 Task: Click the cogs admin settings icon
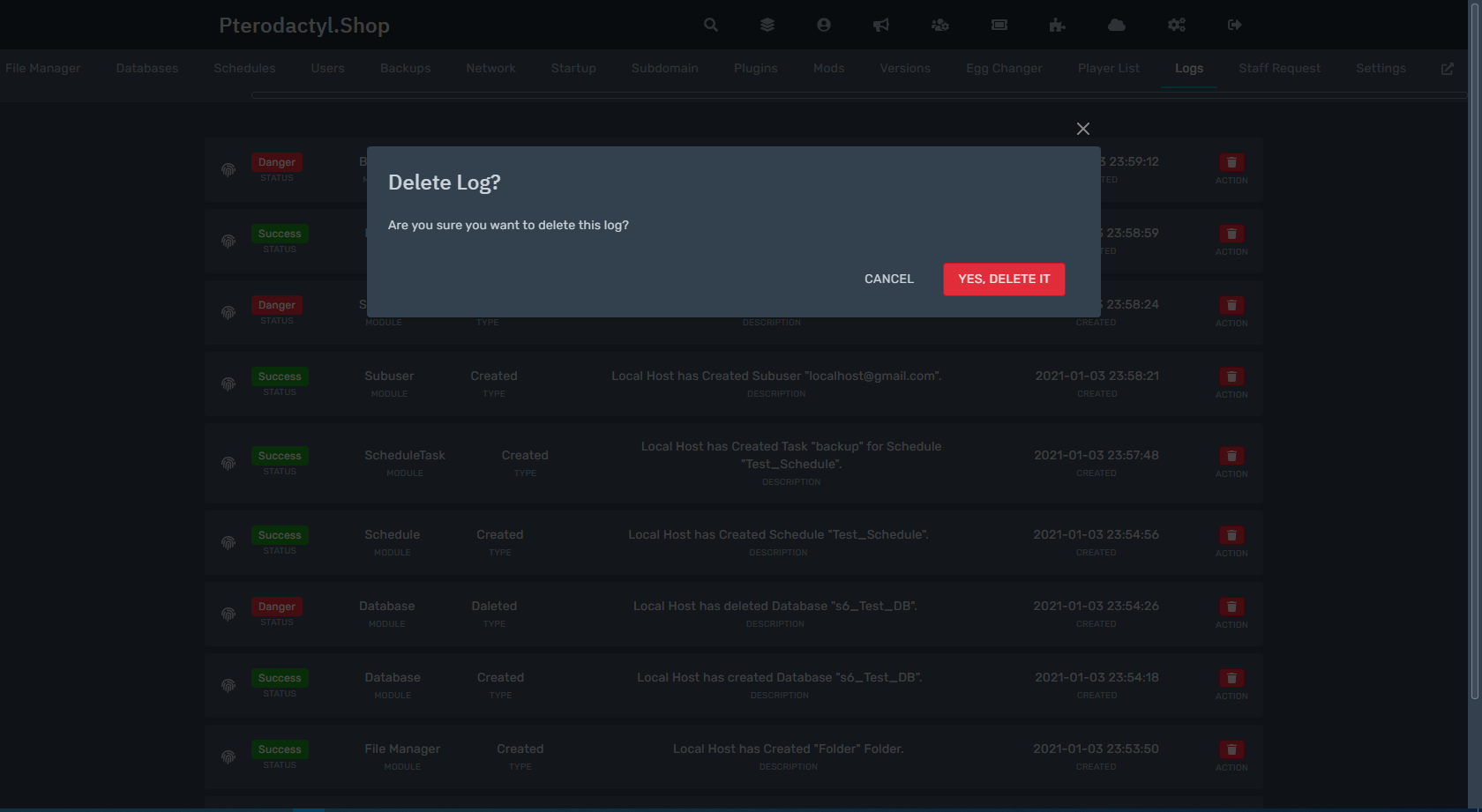[1177, 25]
